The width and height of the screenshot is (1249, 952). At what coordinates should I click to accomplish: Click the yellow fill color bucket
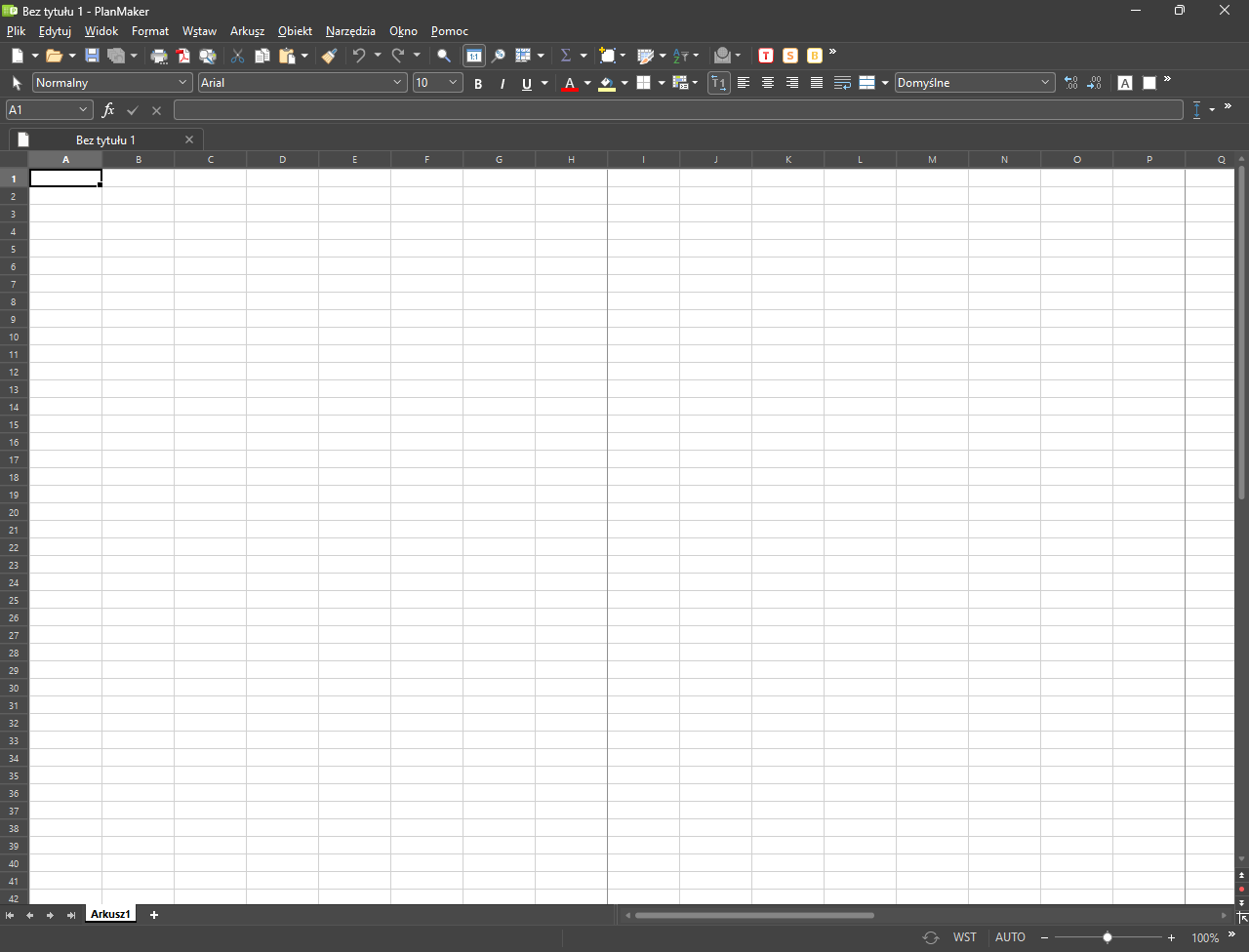click(x=607, y=83)
